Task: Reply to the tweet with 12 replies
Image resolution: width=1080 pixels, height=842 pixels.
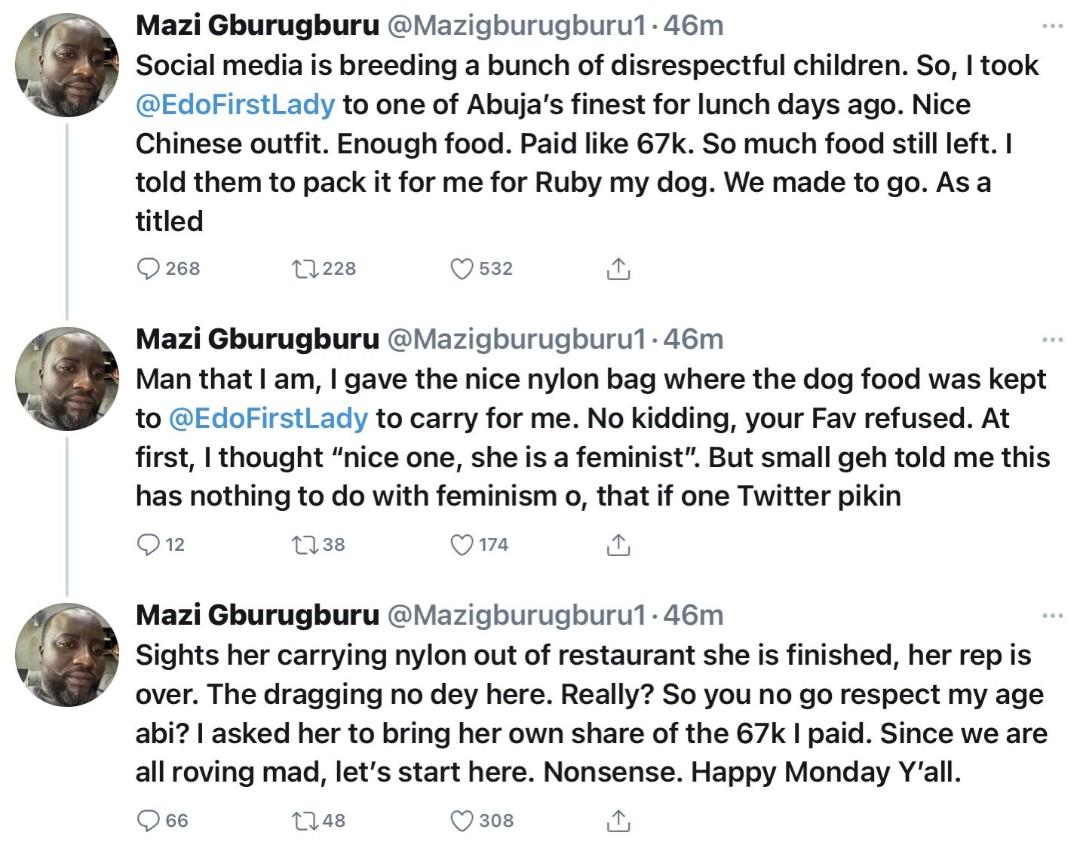Action: pyautogui.click(x=149, y=545)
